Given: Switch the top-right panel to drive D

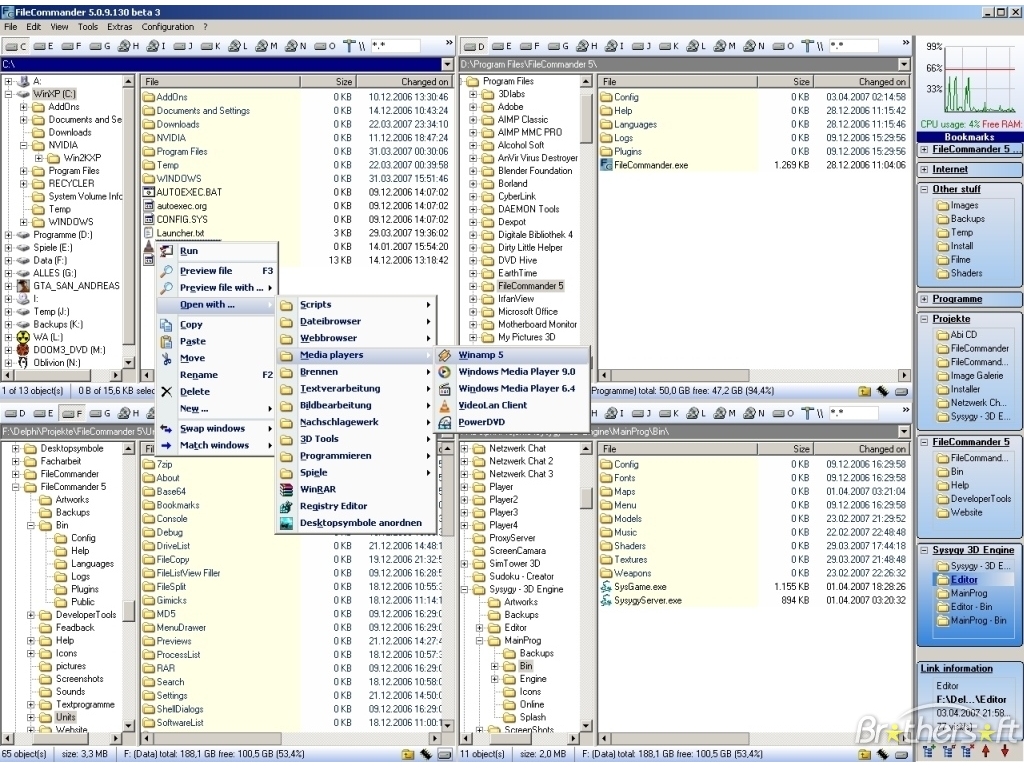Looking at the screenshot, I should tap(475, 46).
